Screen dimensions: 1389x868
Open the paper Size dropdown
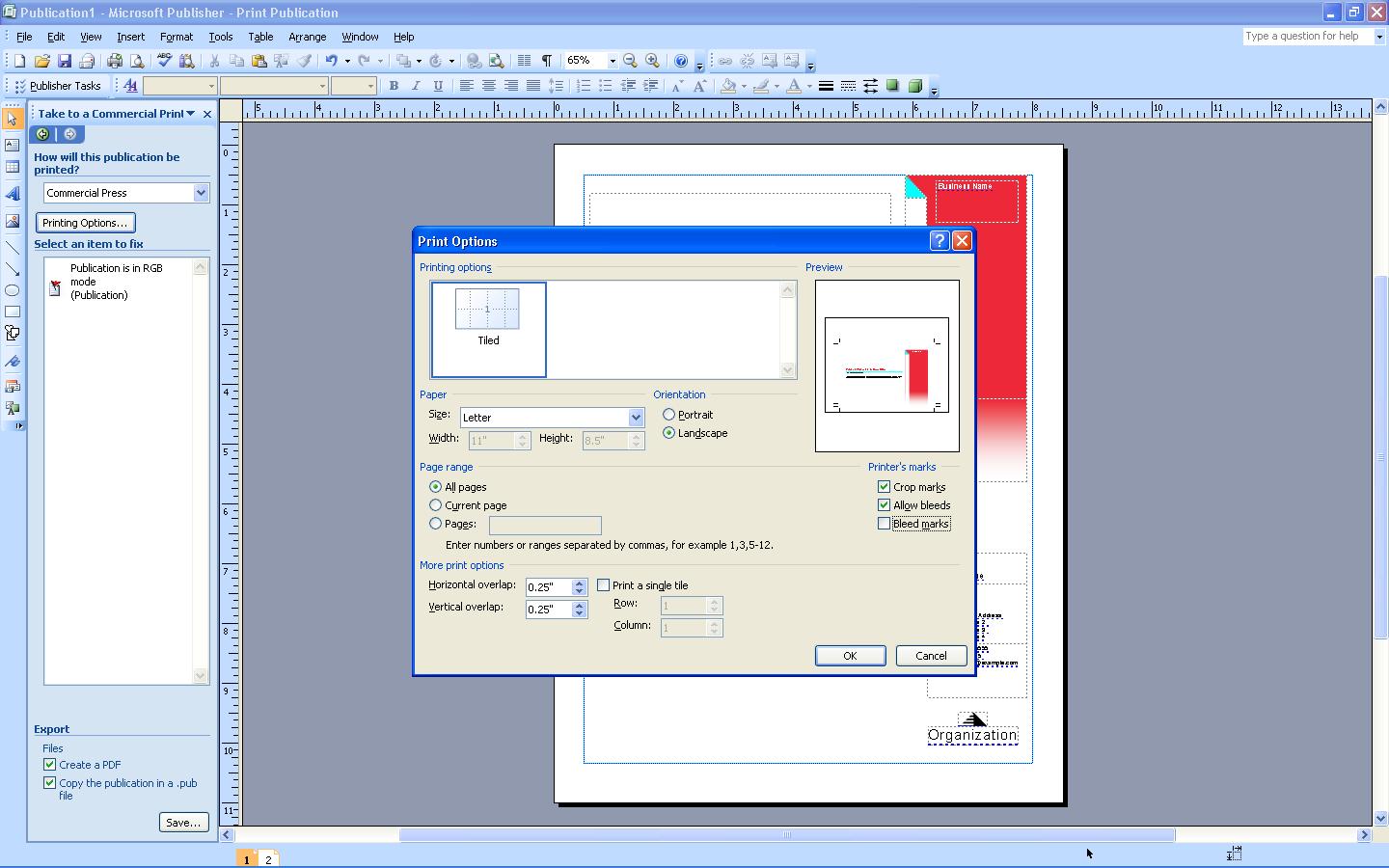(x=635, y=417)
